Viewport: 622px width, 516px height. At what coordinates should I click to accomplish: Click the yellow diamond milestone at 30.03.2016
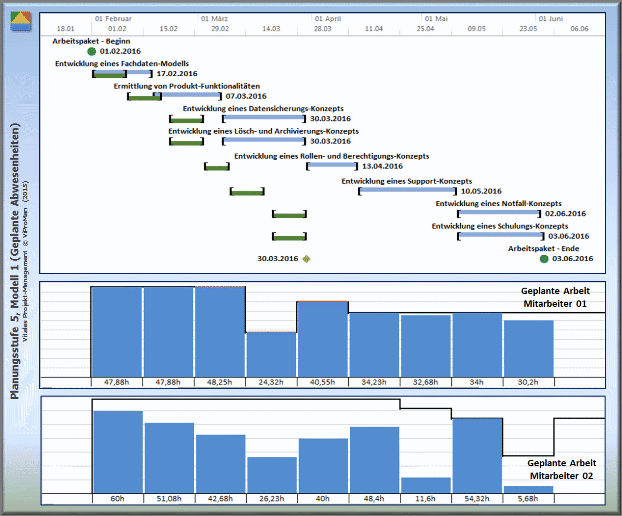307,259
